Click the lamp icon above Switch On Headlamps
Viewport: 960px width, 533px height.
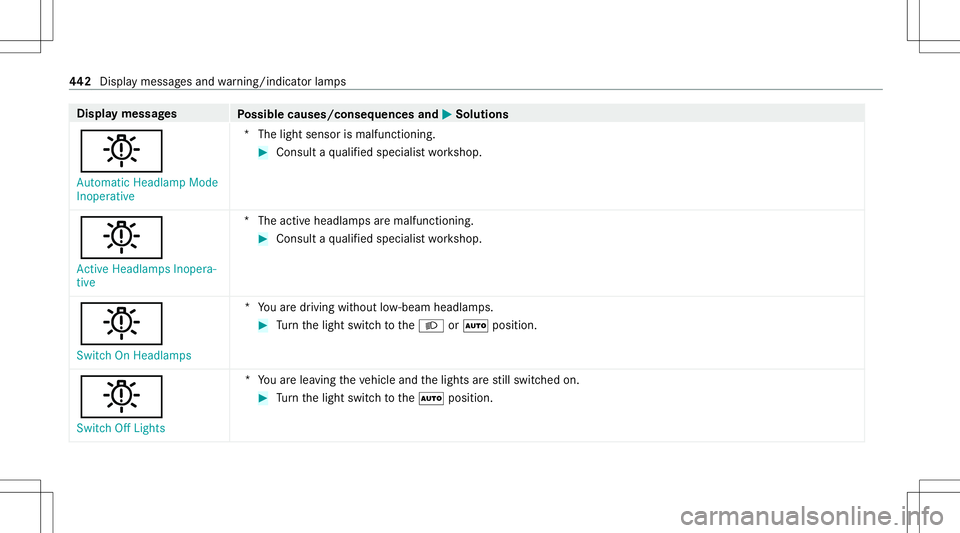click(119, 322)
